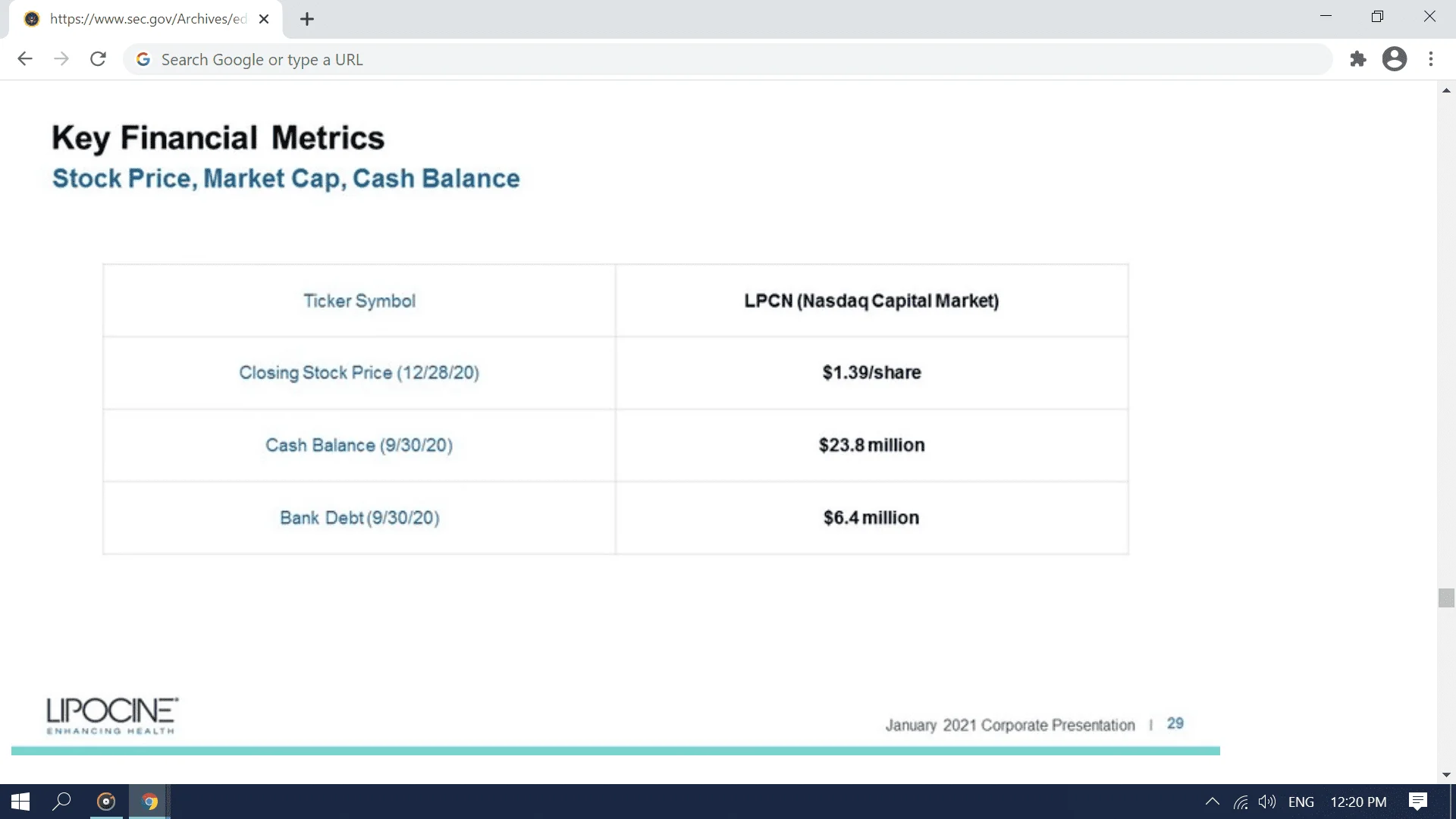Open the Windows Start menu
Screen dimensions: 1456x819
tap(20, 802)
